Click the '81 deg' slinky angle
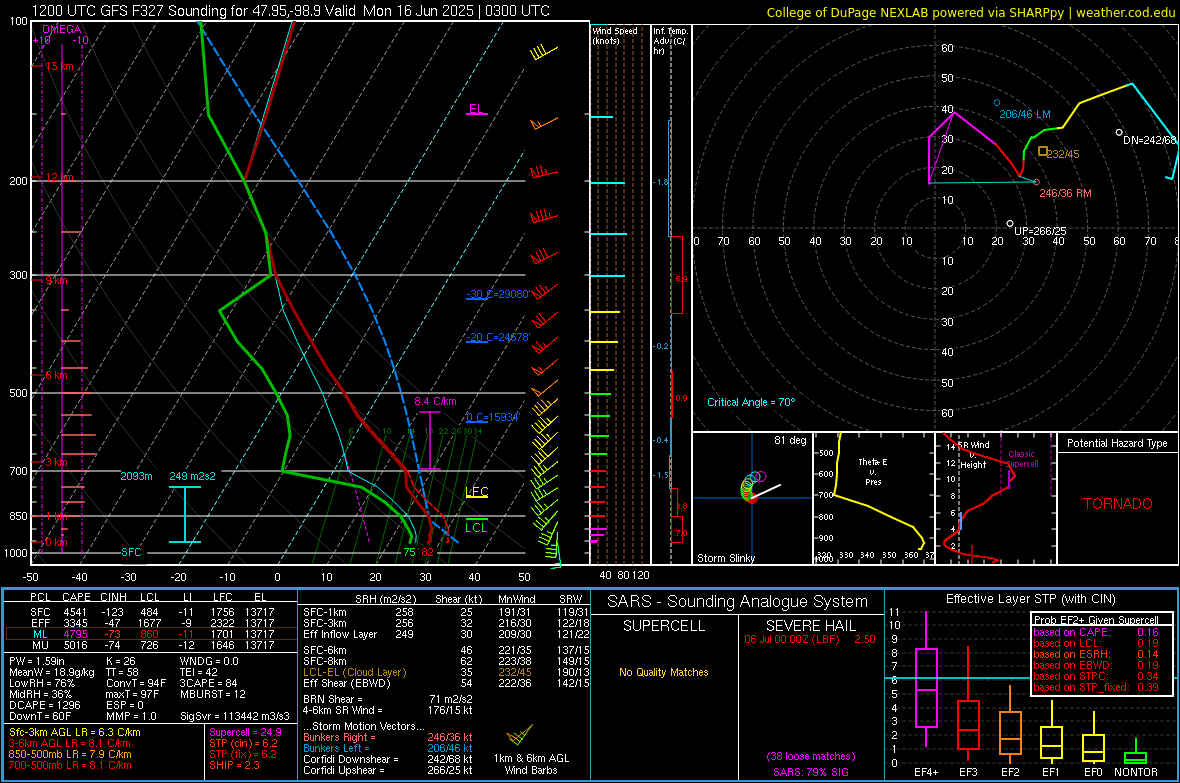The image size is (1180, 783). [x=790, y=440]
